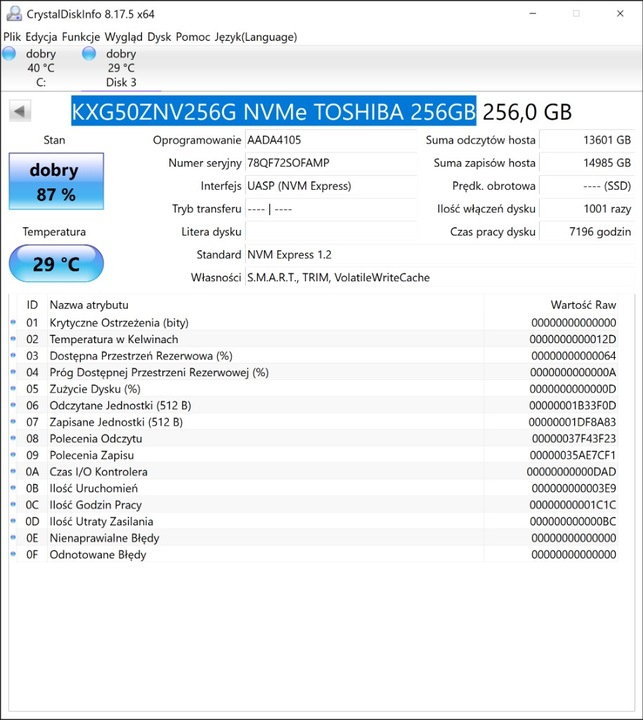This screenshot has height=720, width=643.
Task: Click raw value 00000001B33F0D
Action: [x=573, y=405]
